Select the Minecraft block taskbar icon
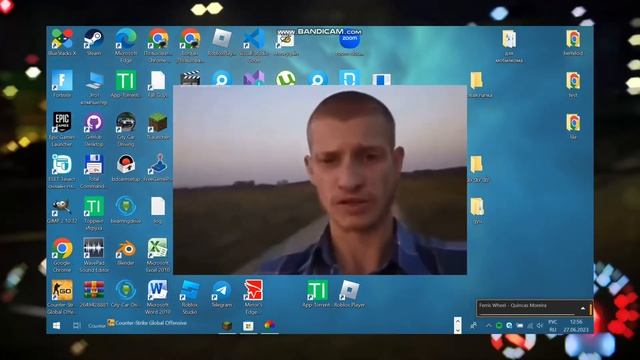Viewport: 640px width, 360px height. coord(227,325)
